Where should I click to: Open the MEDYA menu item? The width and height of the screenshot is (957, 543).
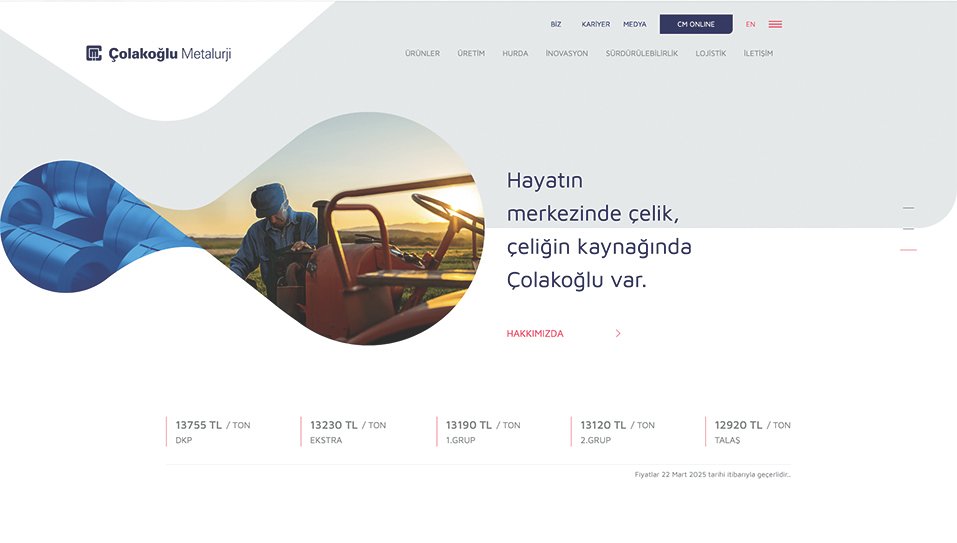click(x=635, y=24)
